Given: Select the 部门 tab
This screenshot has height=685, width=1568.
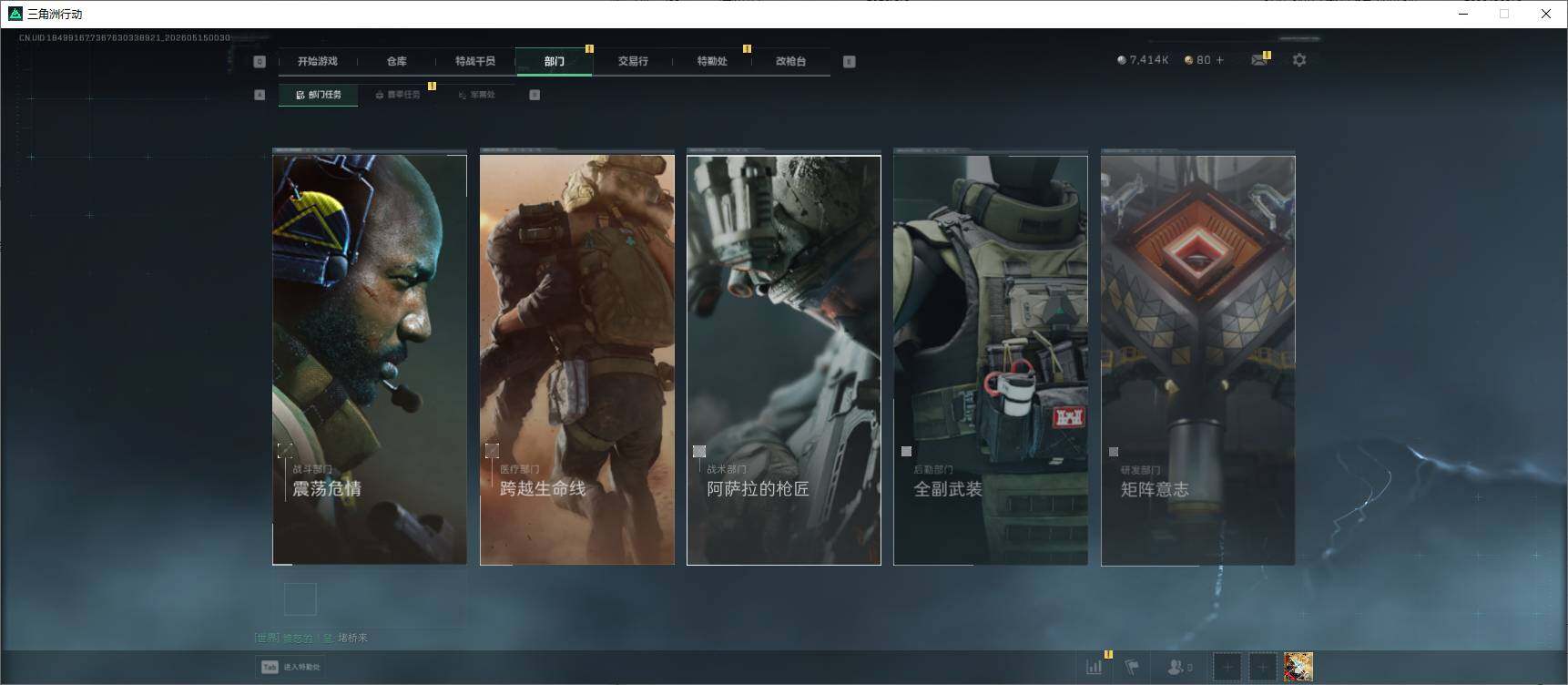Looking at the screenshot, I should click(x=554, y=61).
